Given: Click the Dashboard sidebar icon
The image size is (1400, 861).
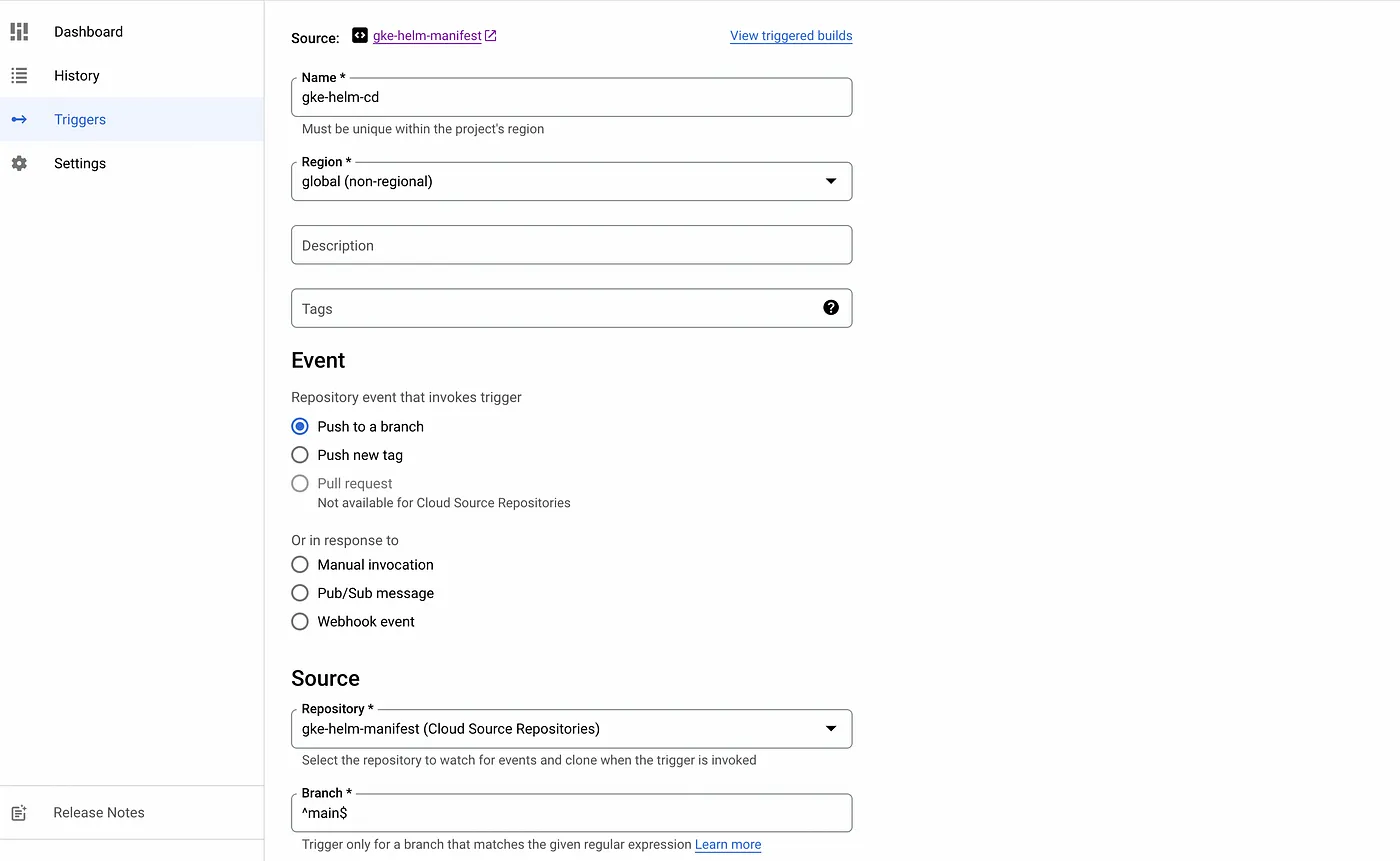Looking at the screenshot, I should pyautogui.click(x=19, y=31).
